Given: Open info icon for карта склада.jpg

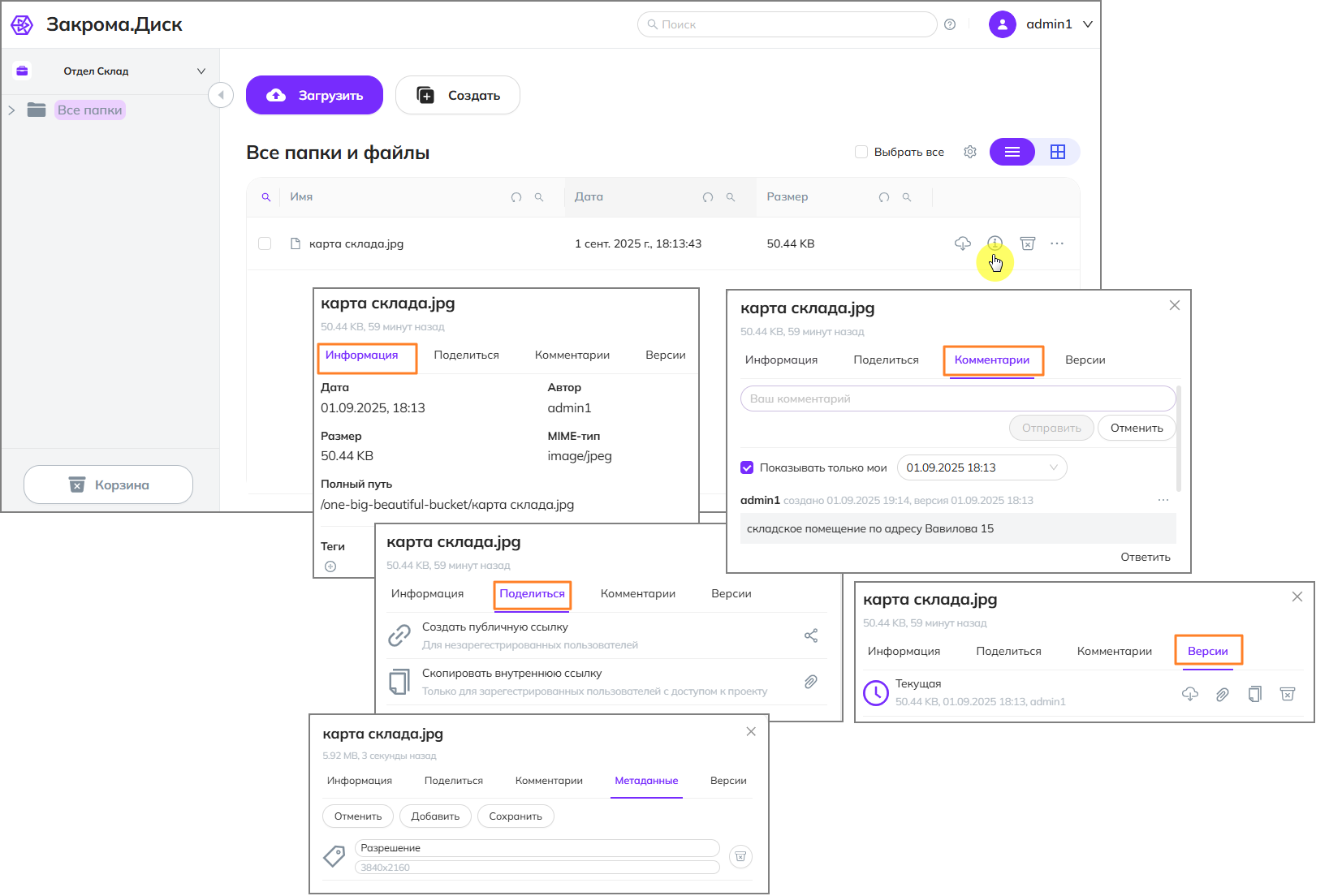Looking at the screenshot, I should (995, 243).
